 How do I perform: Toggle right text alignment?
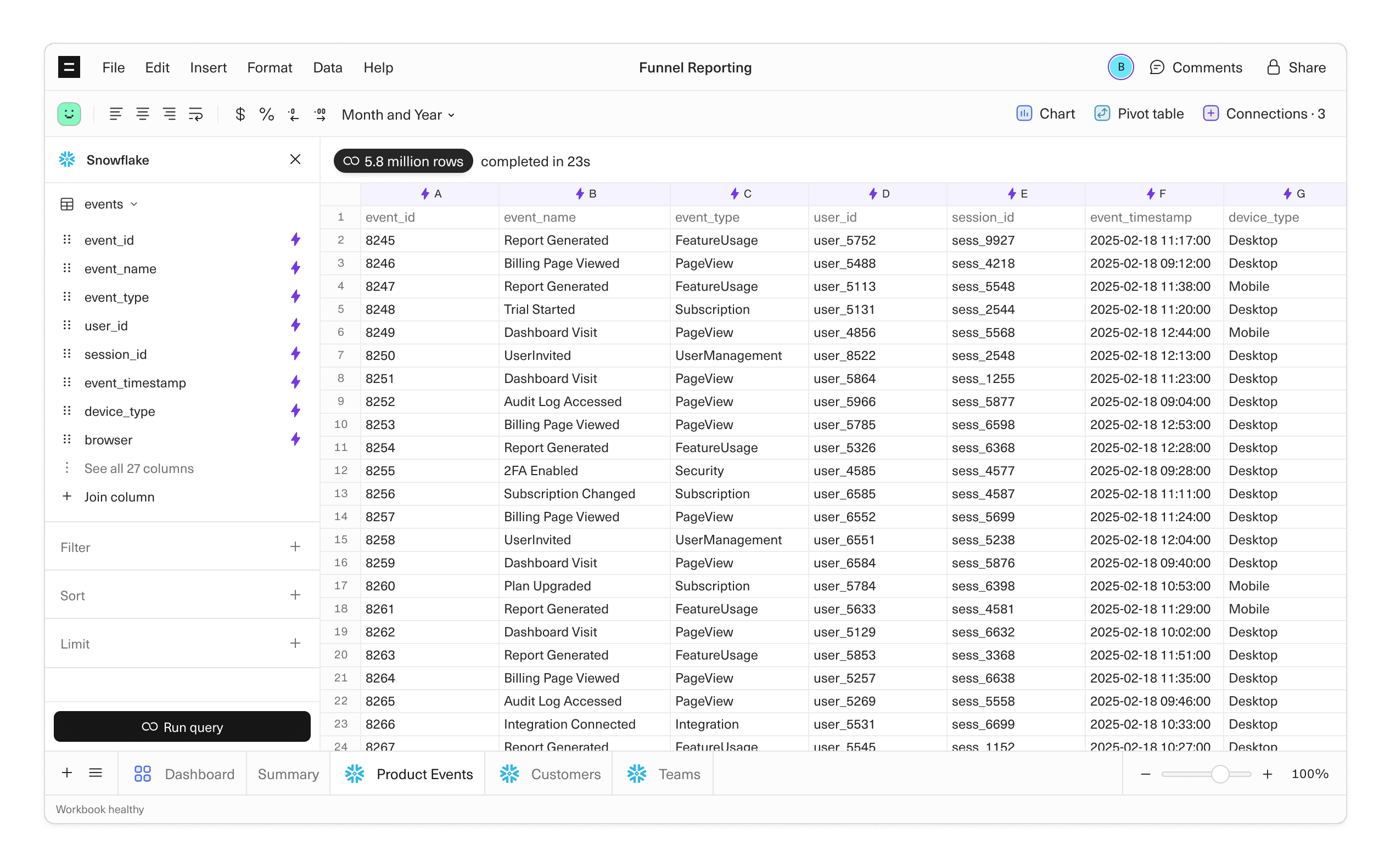(170, 114)
